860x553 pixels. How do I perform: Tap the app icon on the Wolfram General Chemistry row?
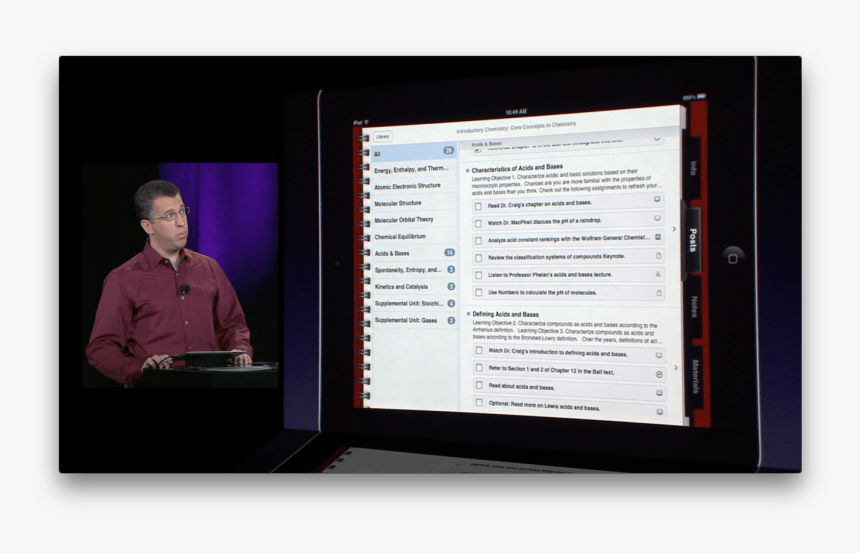pyautogui.click(x=658, y=237)
